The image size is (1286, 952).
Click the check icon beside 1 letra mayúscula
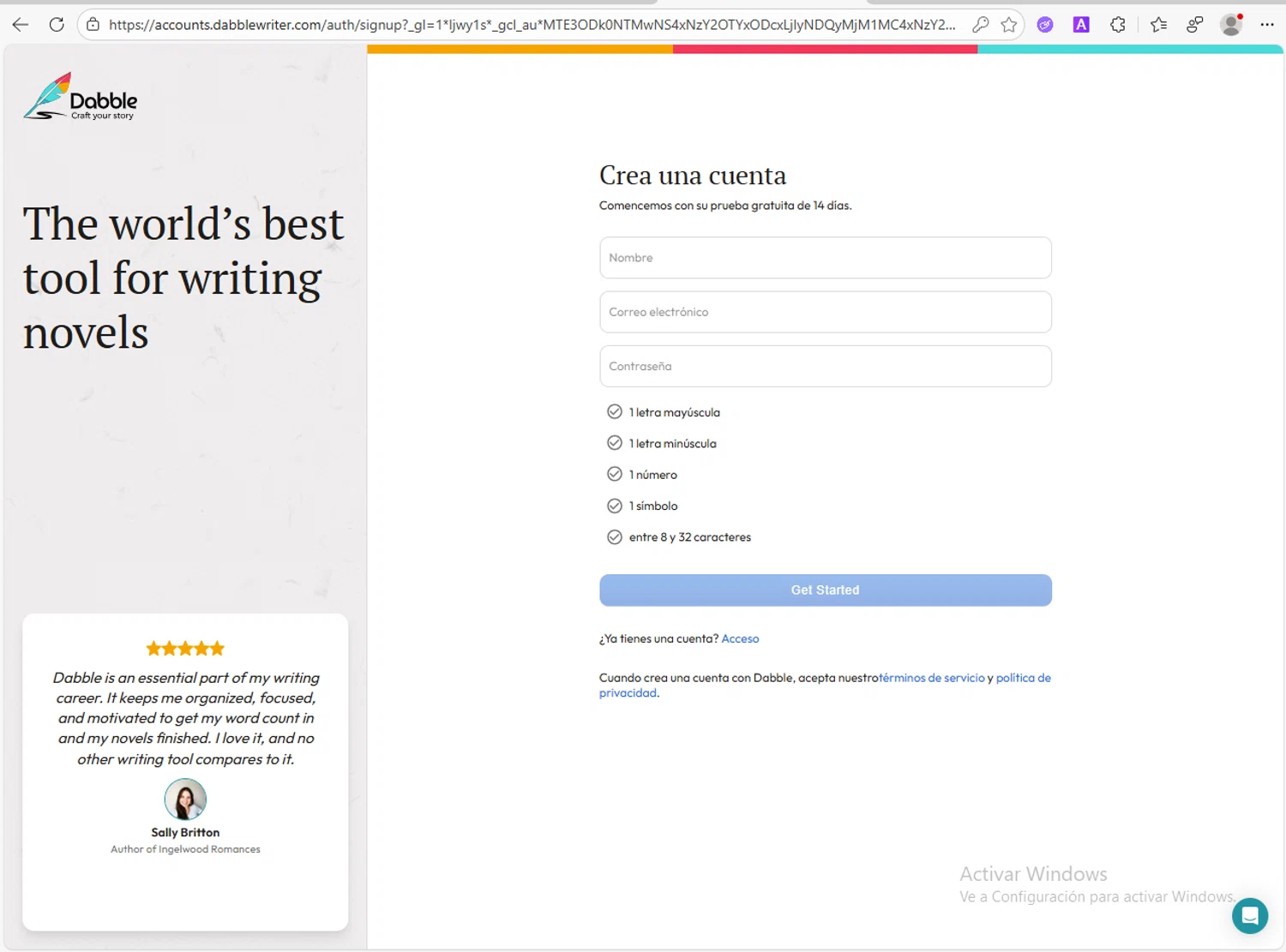pos(615,412)
